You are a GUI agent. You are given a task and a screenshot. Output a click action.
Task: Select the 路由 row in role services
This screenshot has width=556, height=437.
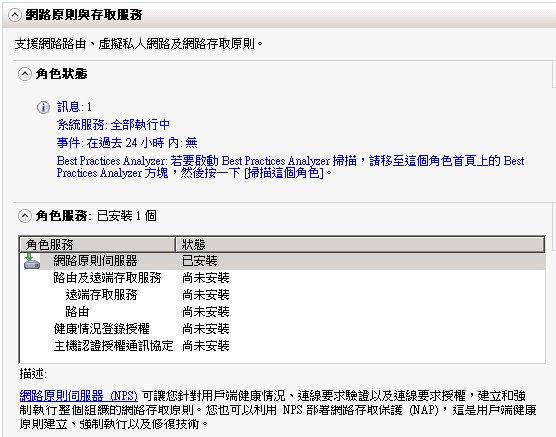tap(282, 312)
